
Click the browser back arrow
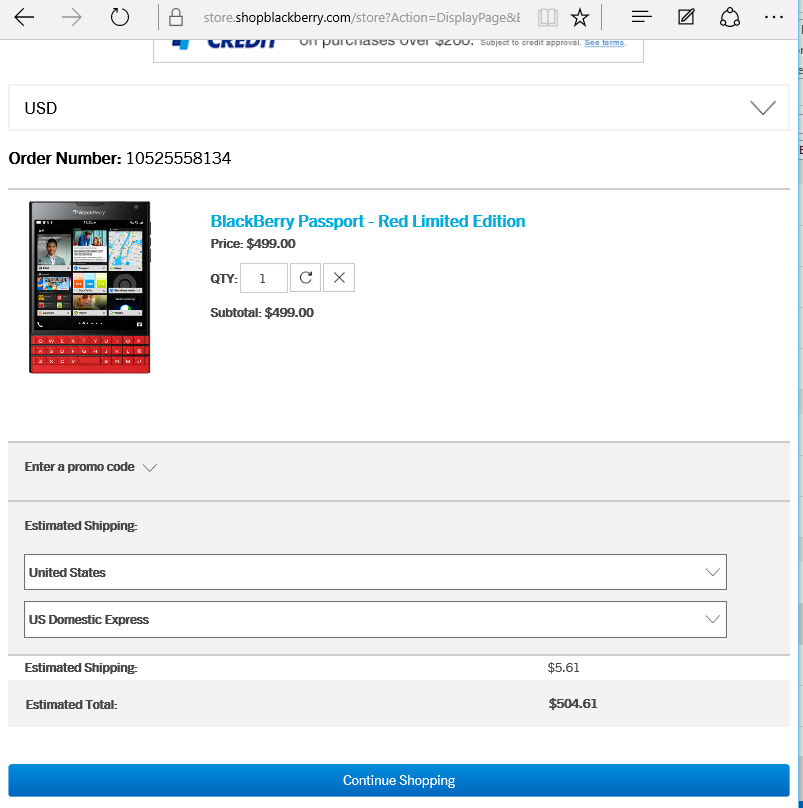click(24, 17)
